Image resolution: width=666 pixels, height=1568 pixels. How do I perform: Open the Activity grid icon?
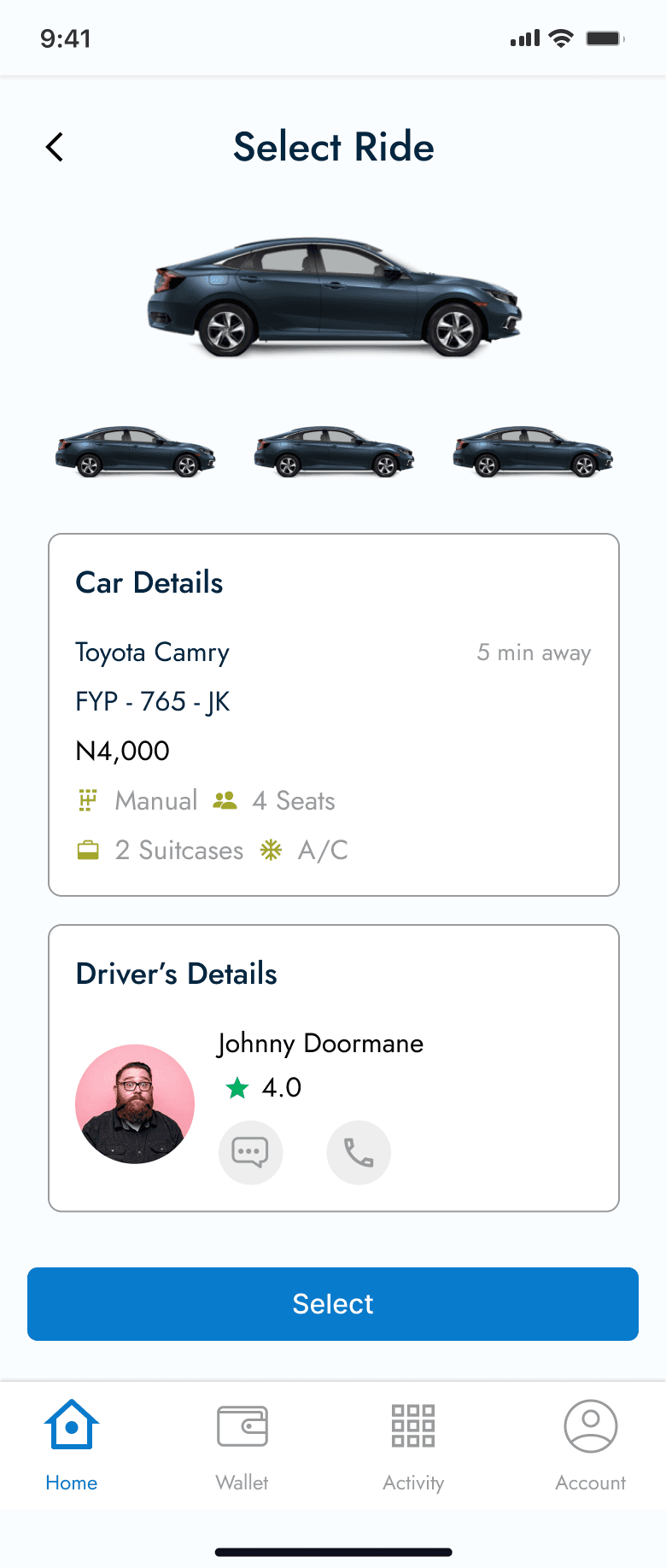point(413,1425)
